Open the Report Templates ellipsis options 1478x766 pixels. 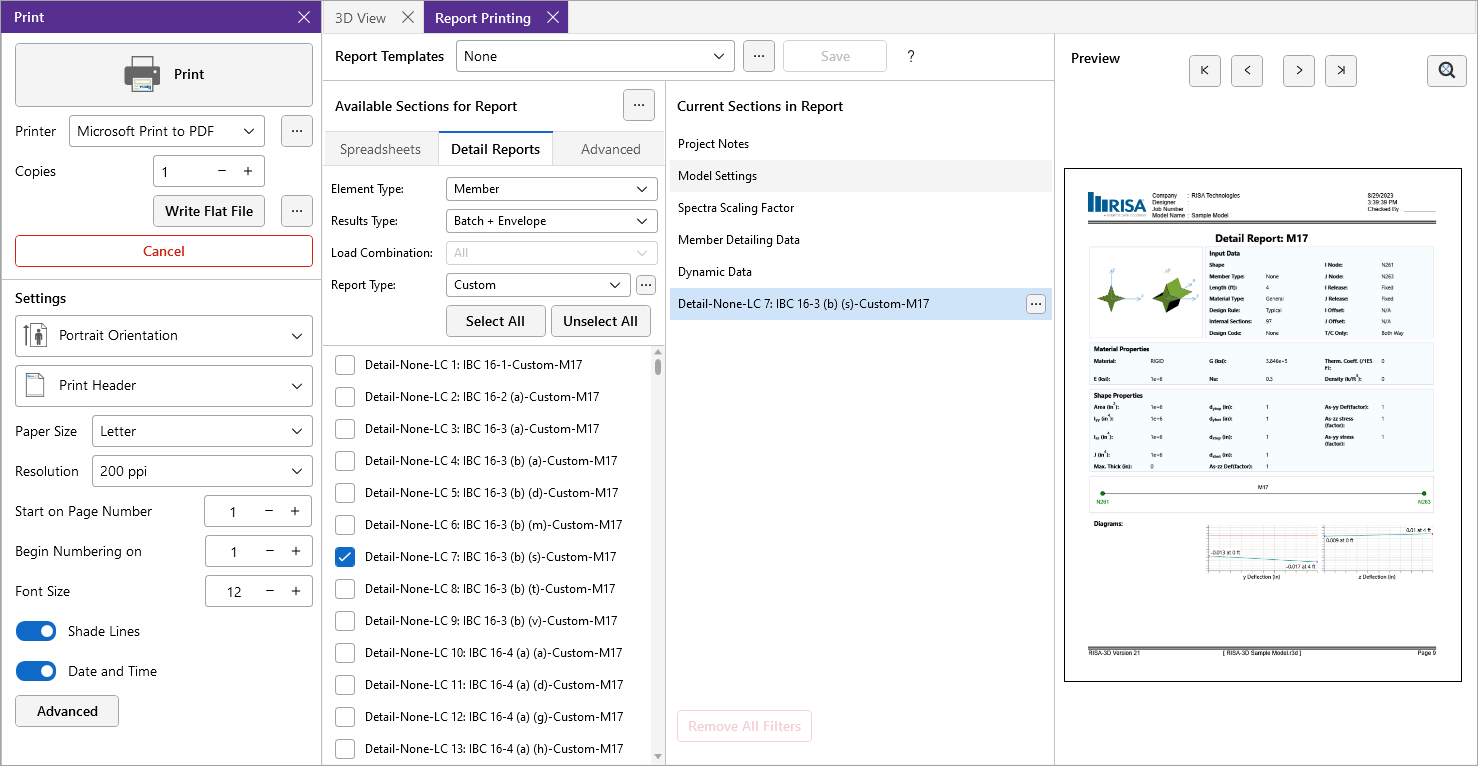click(x=759, y=57)
